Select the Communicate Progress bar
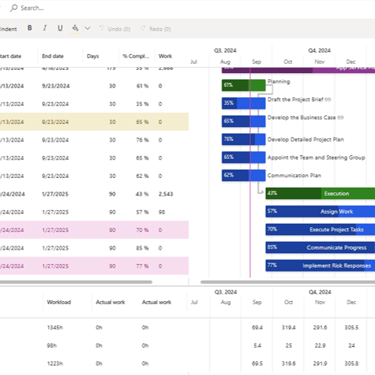 pos(320,247)
